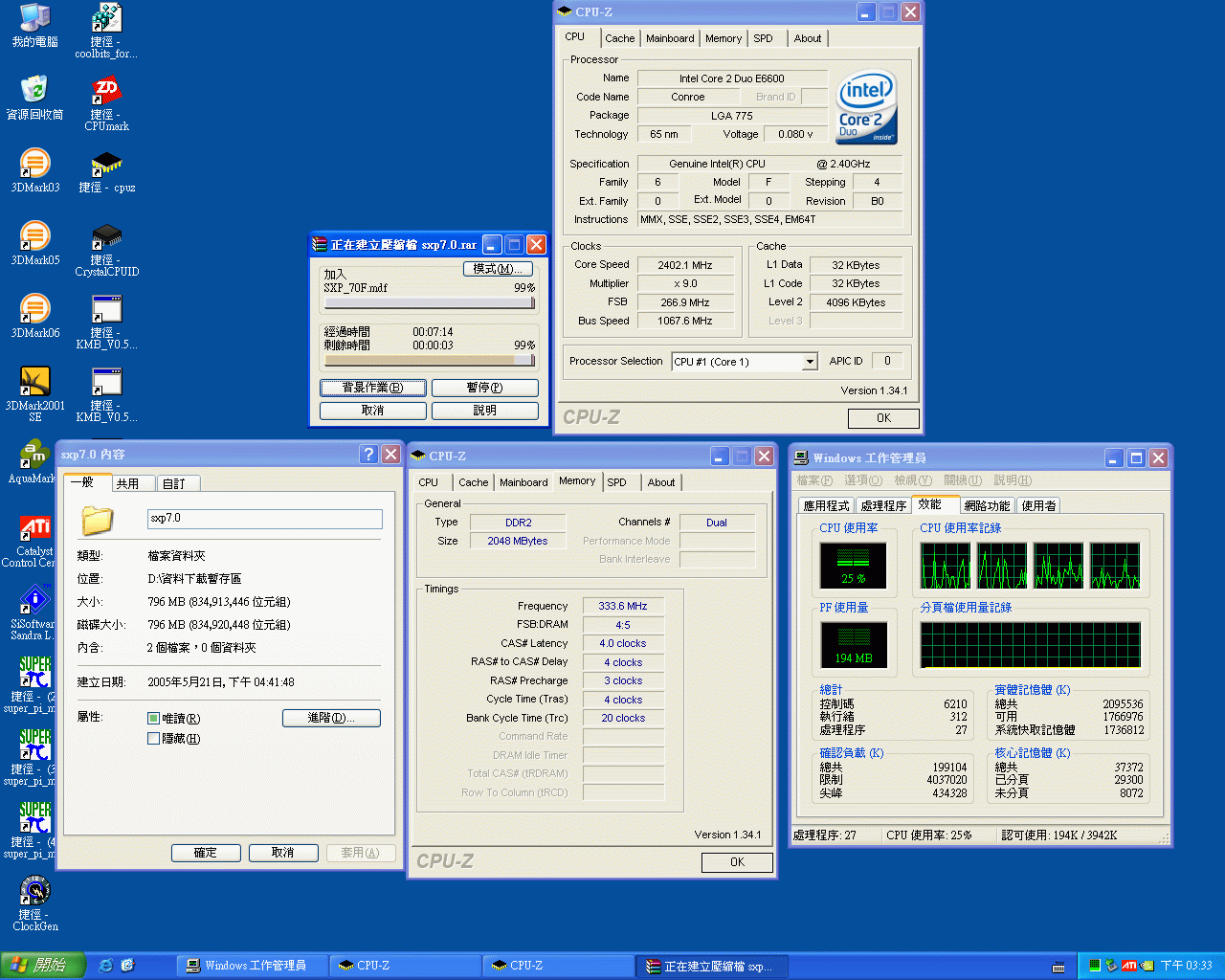Click the ATI tray icon
The image size is (1225, 980).
coord(1128,966)
